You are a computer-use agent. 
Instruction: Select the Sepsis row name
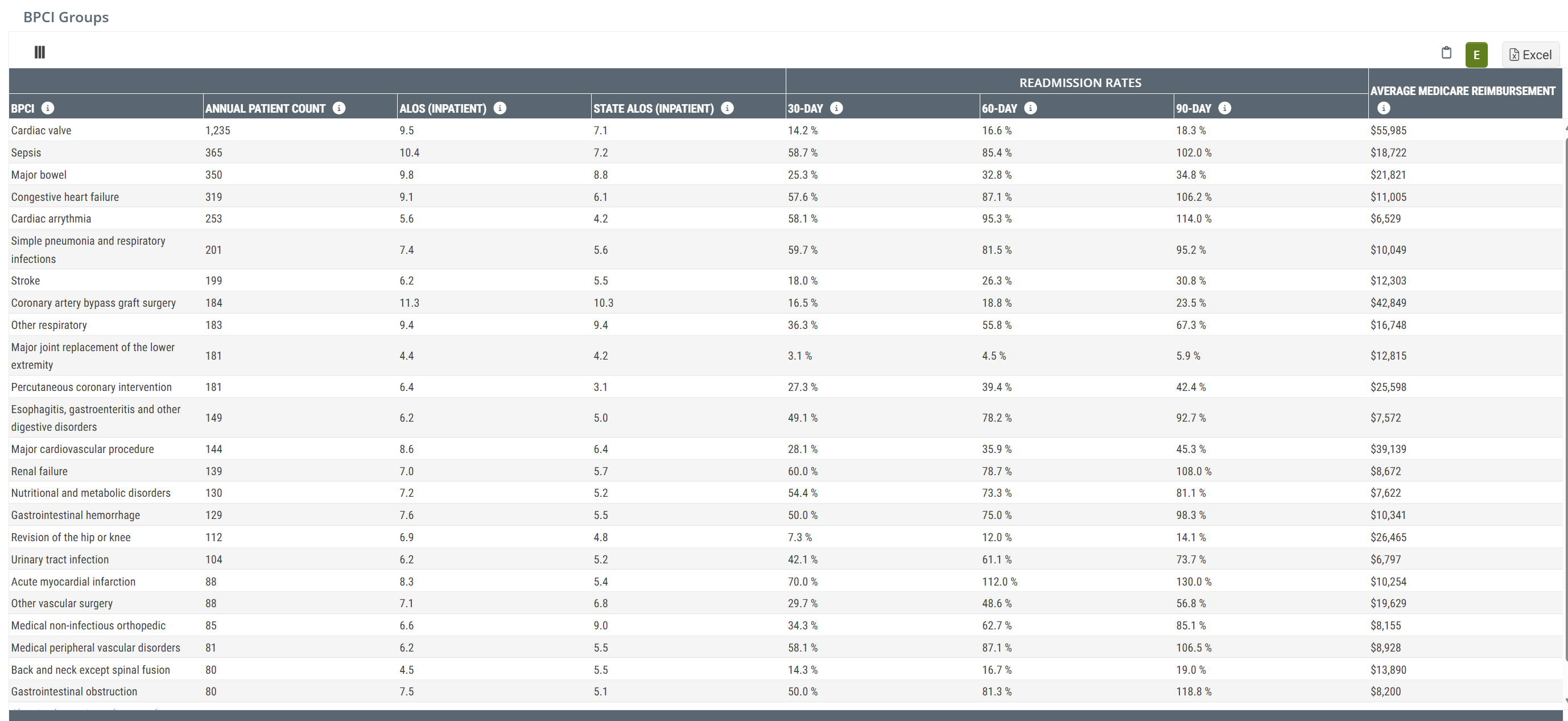[x=26, y=153]
